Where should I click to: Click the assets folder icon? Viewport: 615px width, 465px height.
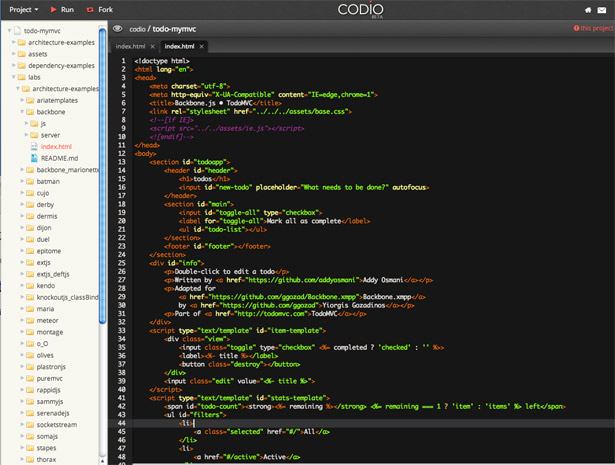(22, 54)
